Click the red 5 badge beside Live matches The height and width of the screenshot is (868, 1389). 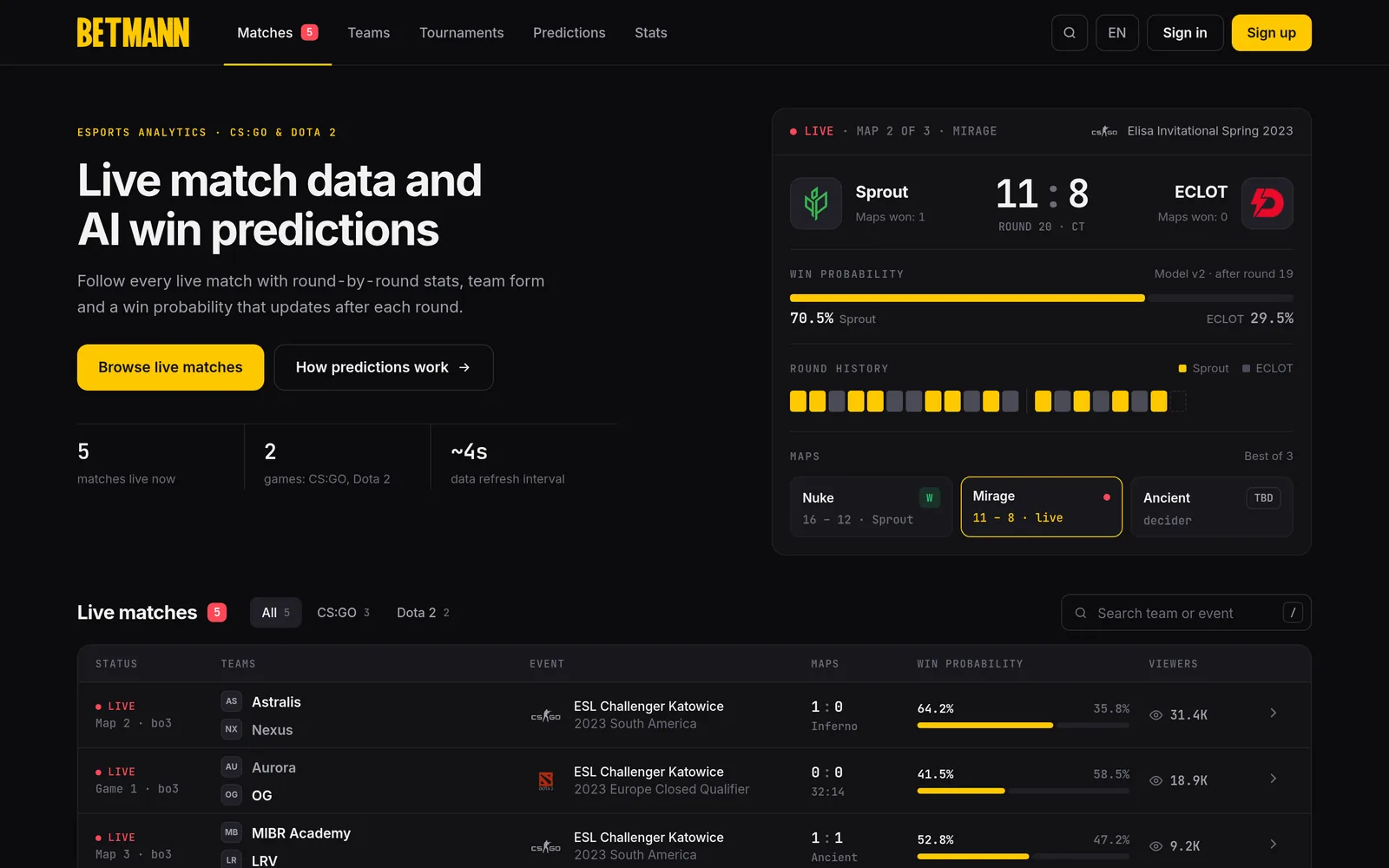(217, 612)
